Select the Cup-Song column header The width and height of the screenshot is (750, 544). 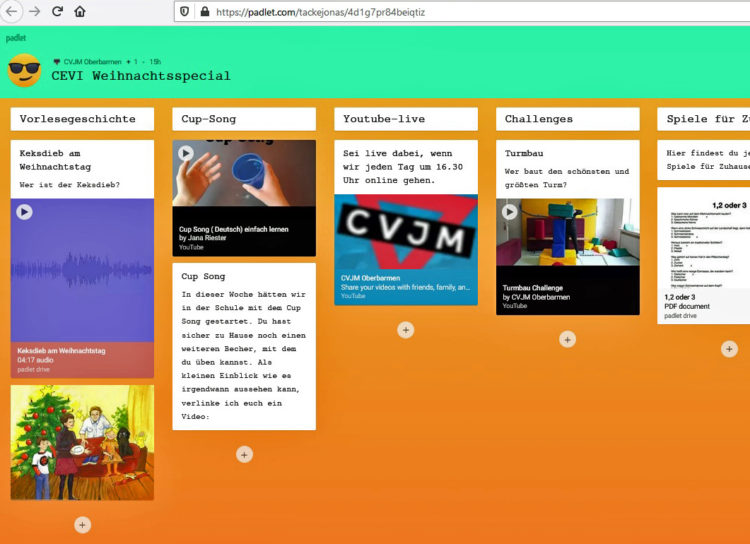pos(244,119)
